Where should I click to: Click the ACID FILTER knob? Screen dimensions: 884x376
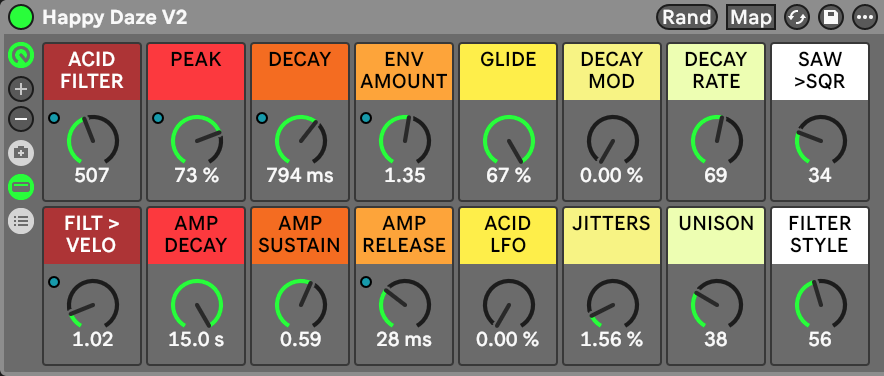(x=92, y=140)
